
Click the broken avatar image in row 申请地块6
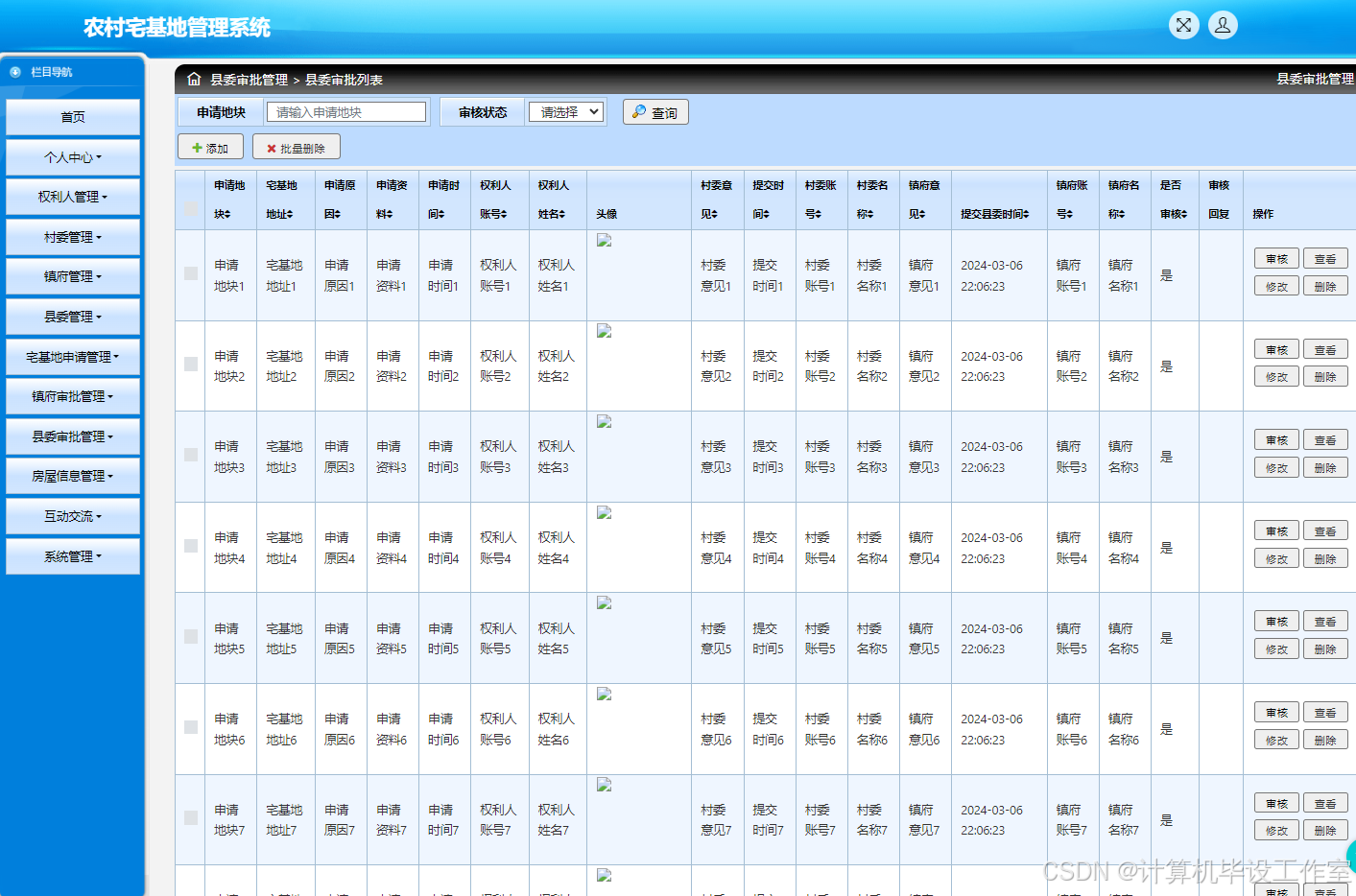point(605,694)
